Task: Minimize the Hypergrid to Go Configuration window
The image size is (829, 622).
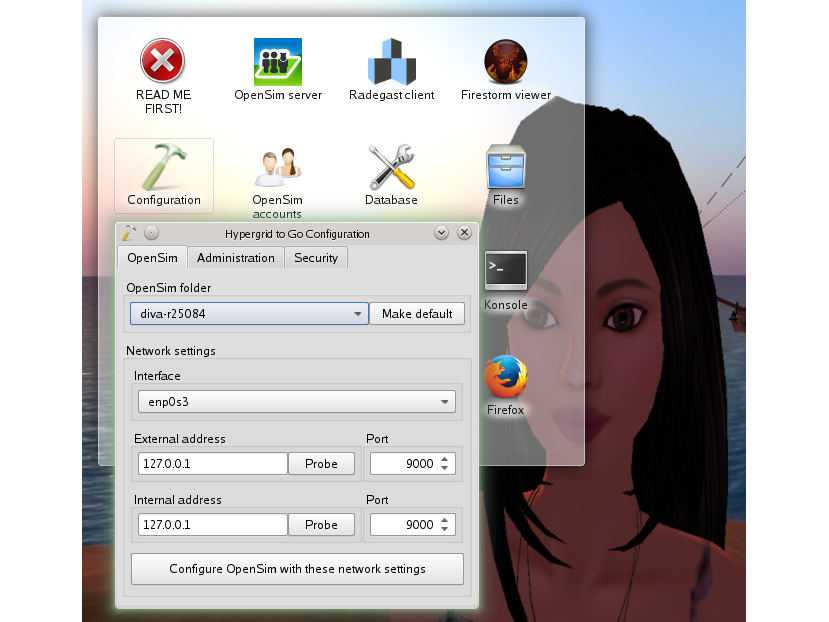Action: click(441, 233)
